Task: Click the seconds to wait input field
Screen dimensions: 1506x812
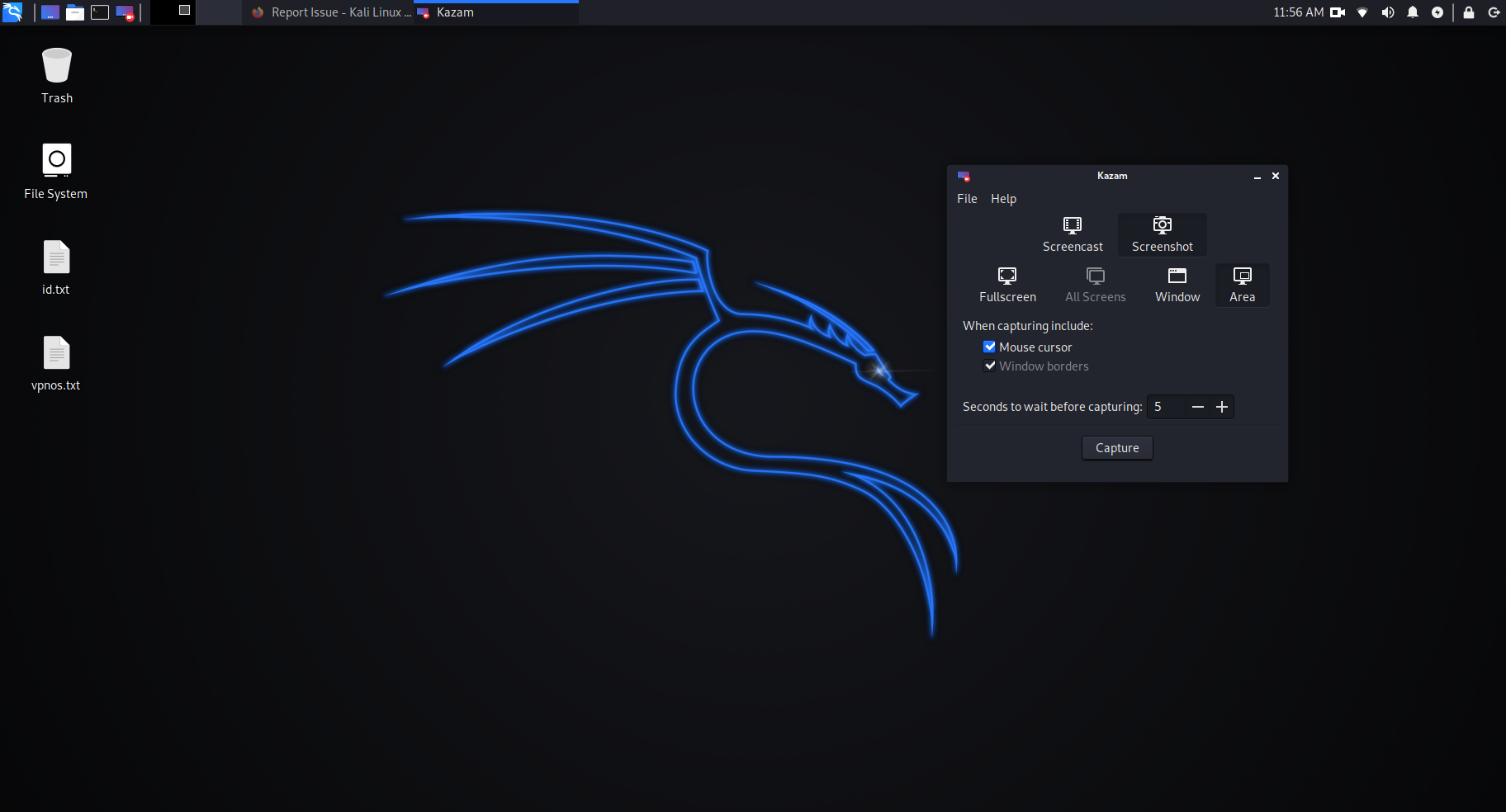Action: [1167, 407]
